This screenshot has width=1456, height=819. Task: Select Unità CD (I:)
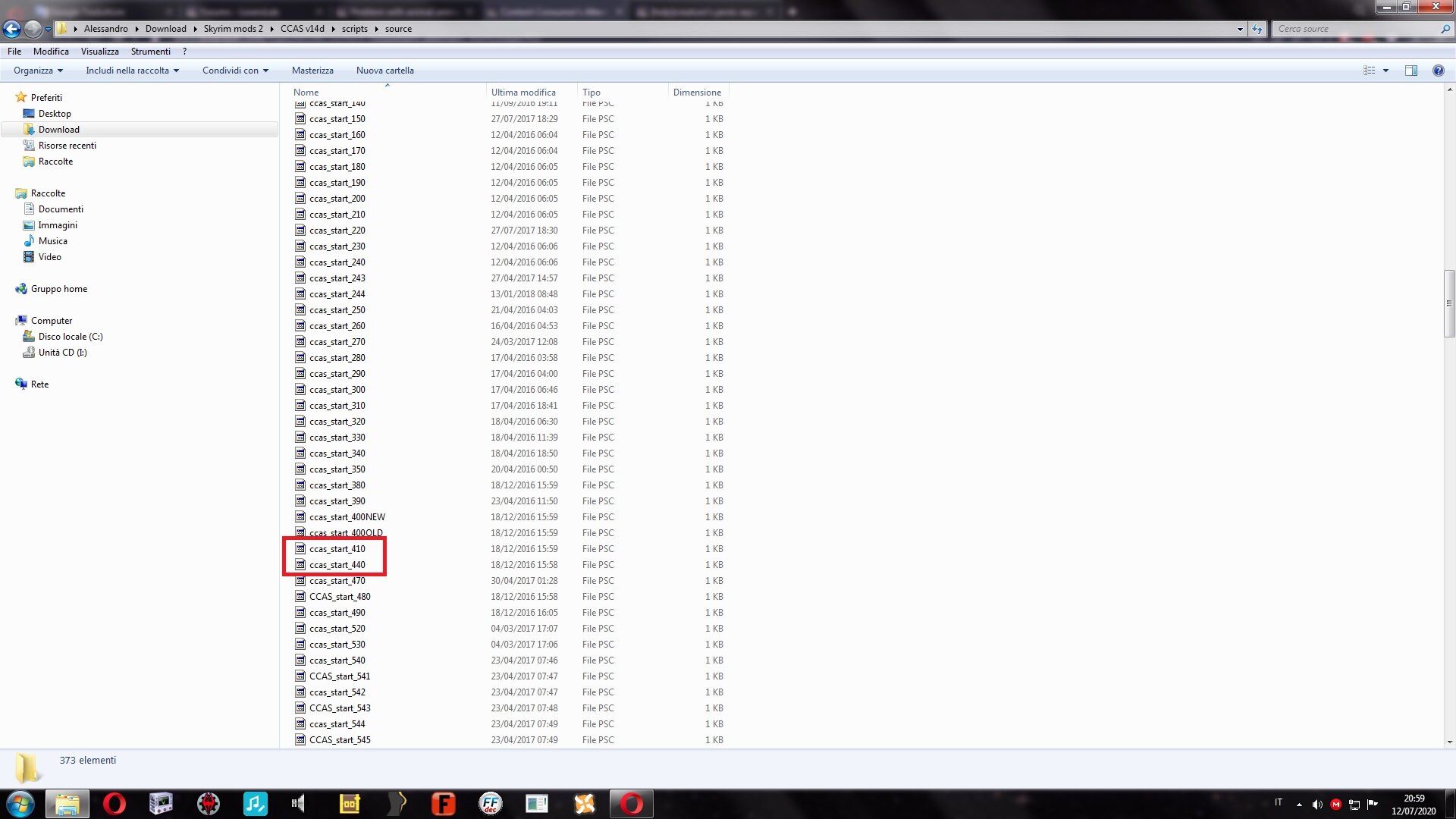click(62, 353)
